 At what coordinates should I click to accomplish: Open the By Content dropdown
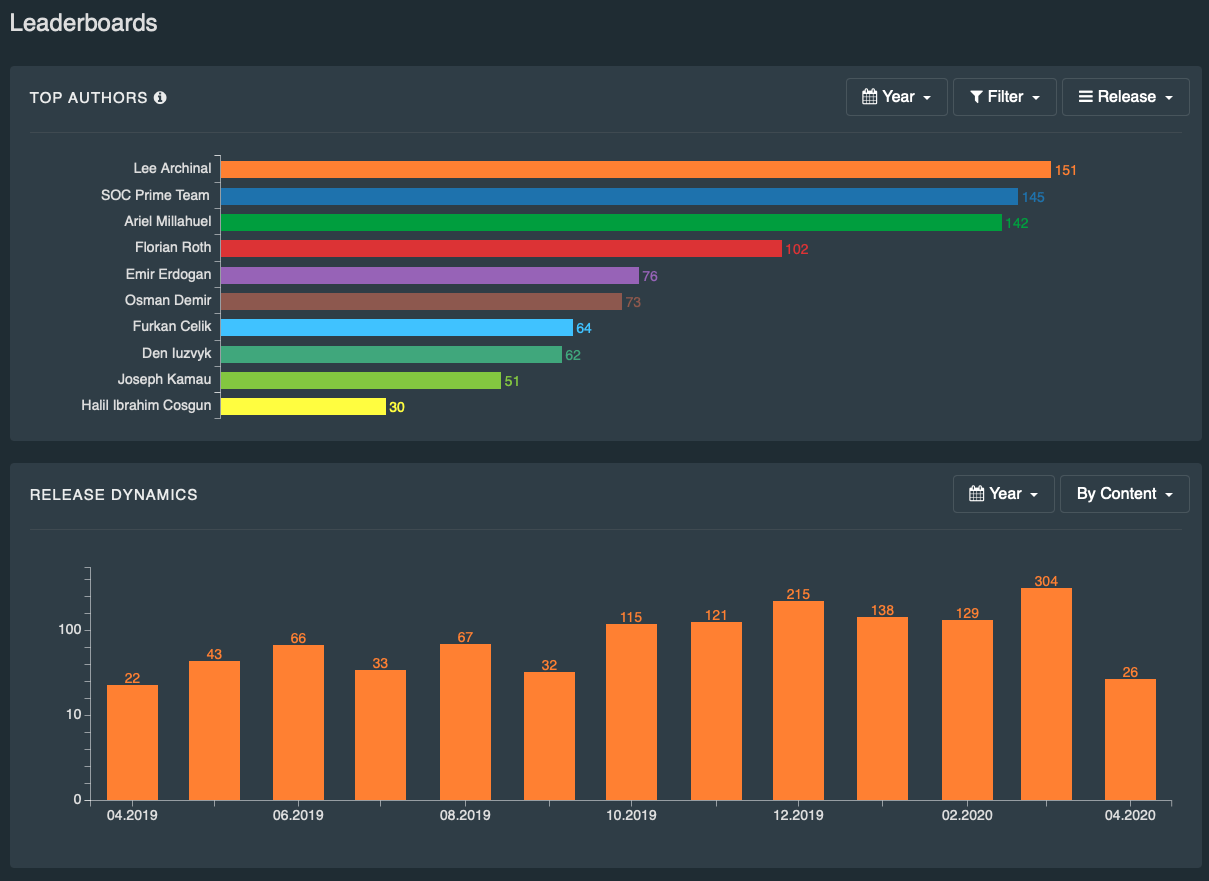(1124, 494)
